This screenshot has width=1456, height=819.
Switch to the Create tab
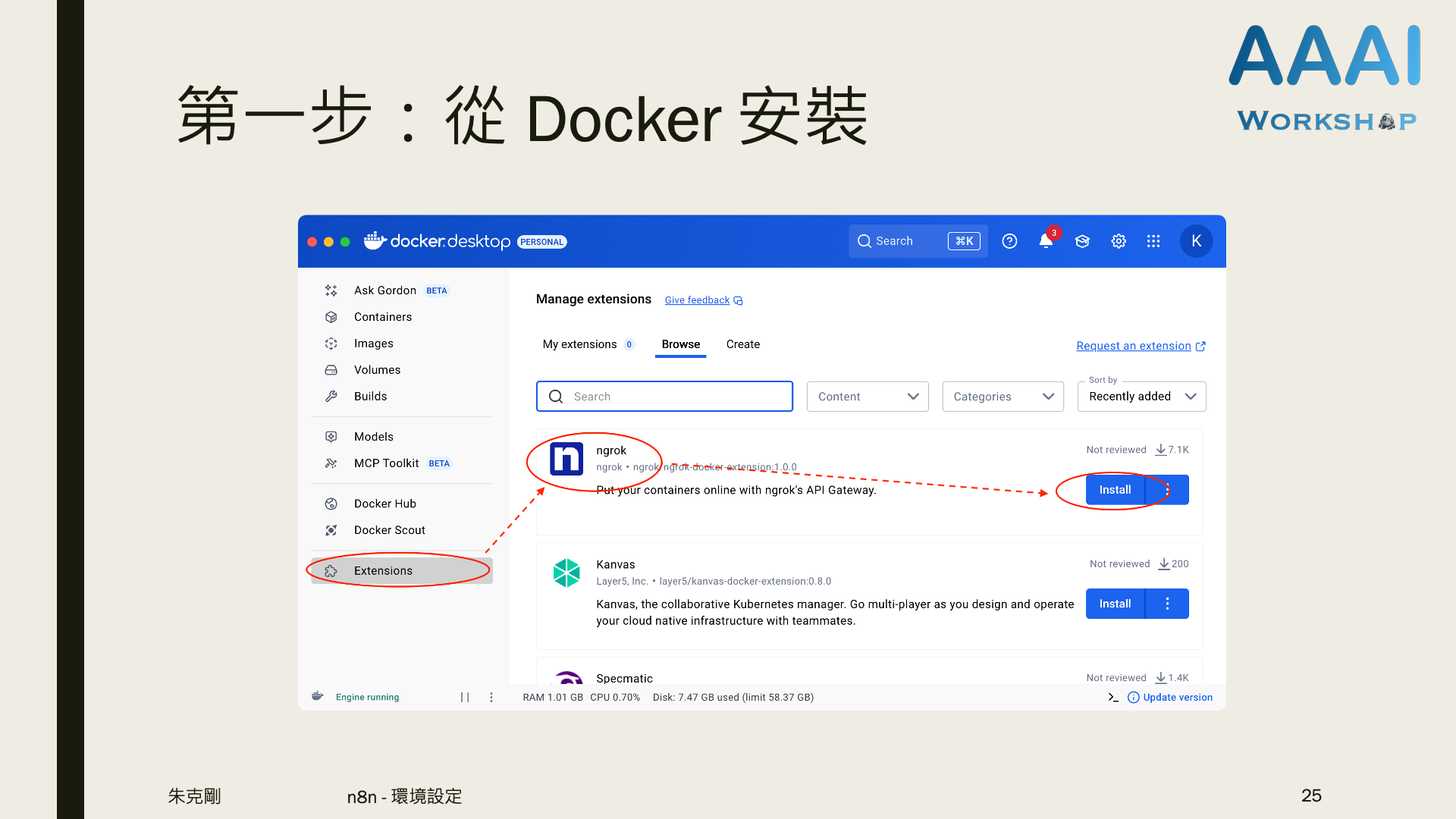pyautogui.click(x=742, y=344)
